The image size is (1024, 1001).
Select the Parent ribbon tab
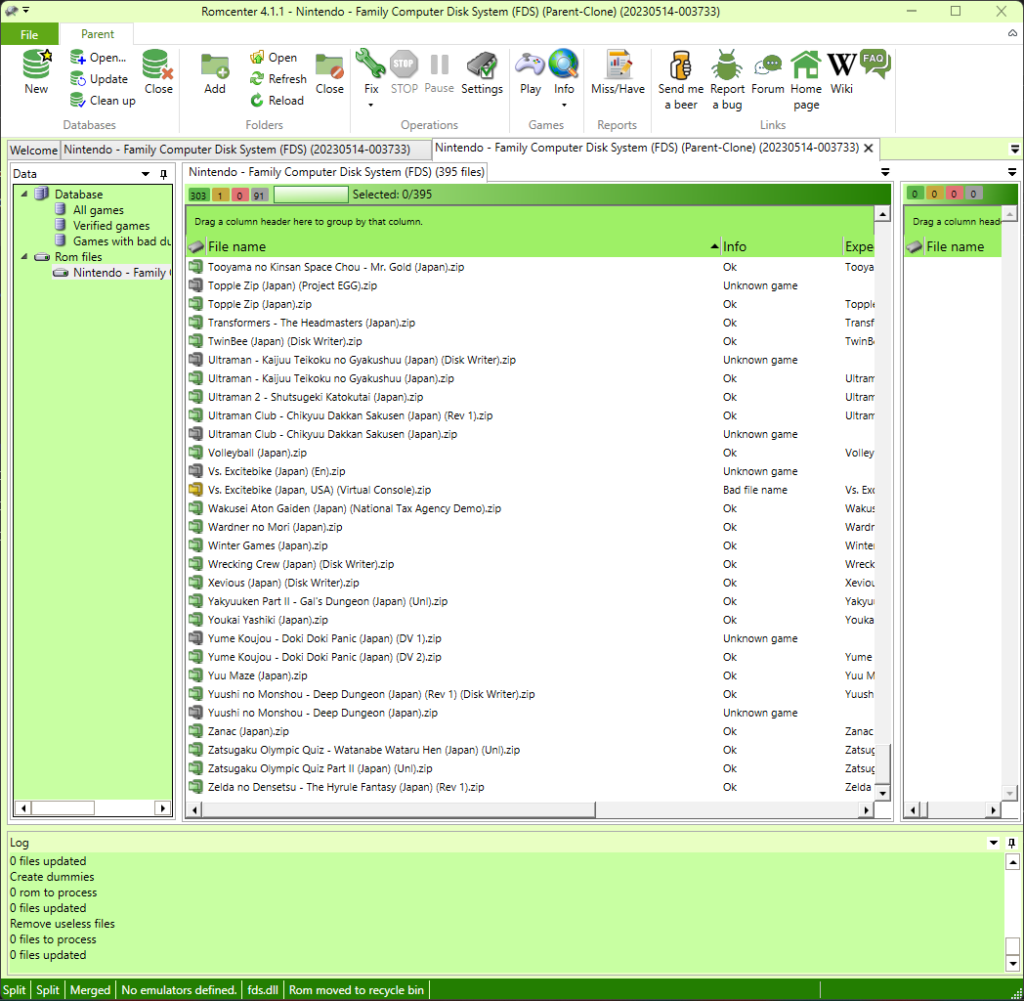coord(97,34)
